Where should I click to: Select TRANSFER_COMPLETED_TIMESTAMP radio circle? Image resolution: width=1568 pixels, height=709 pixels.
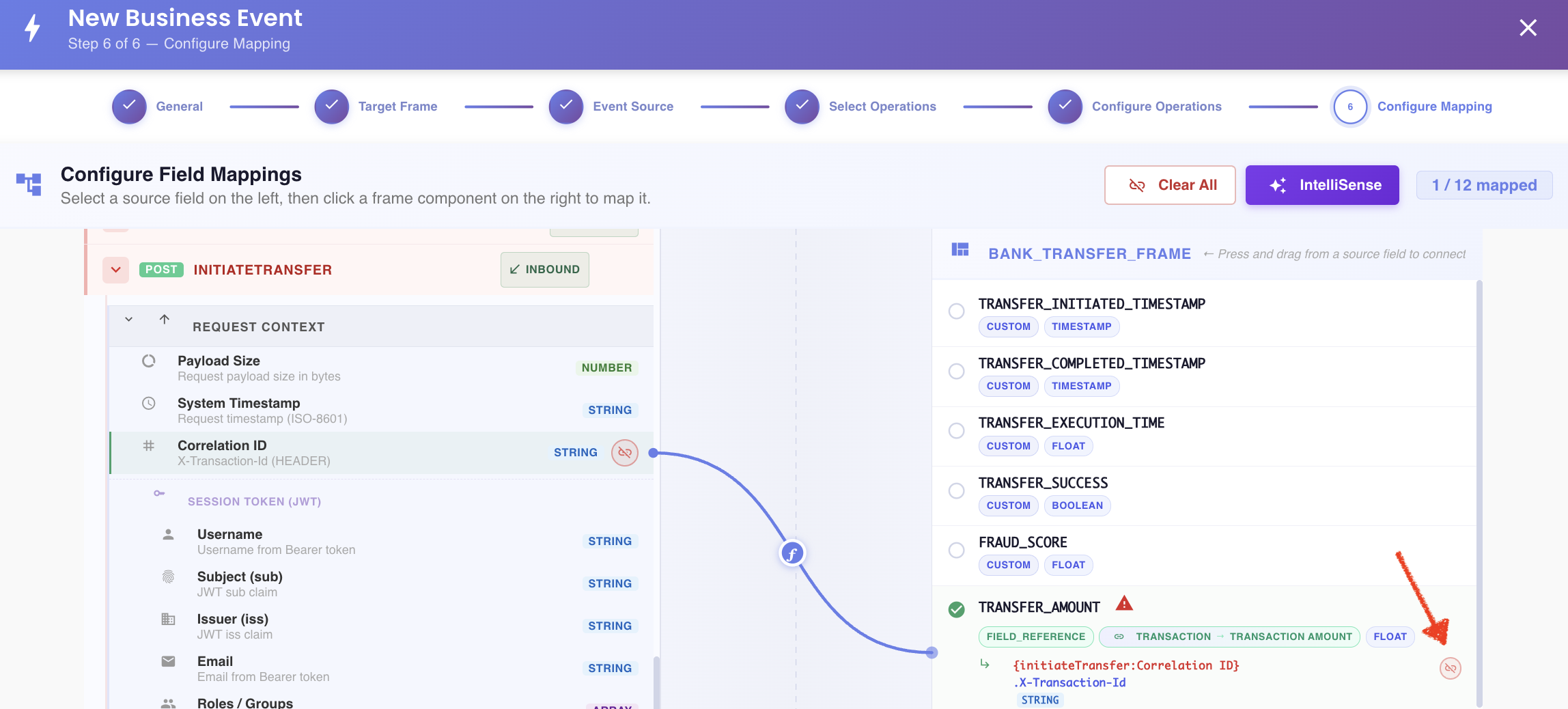click(x=956, y=371)
